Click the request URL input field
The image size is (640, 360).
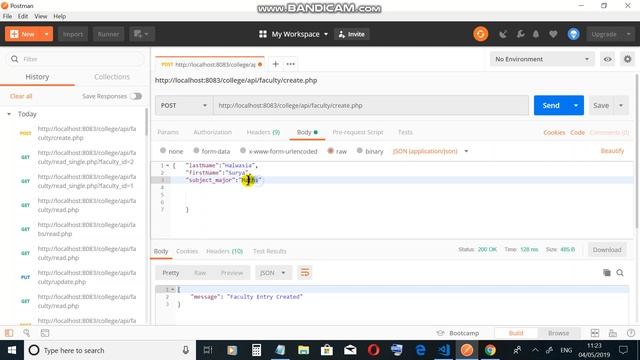tap(371, 105)
